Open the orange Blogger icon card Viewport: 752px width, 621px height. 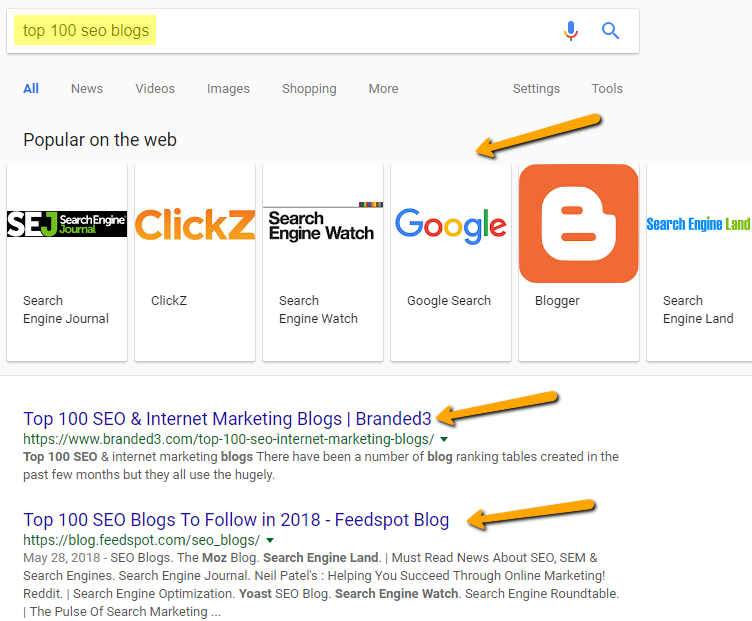pos(578,260)
